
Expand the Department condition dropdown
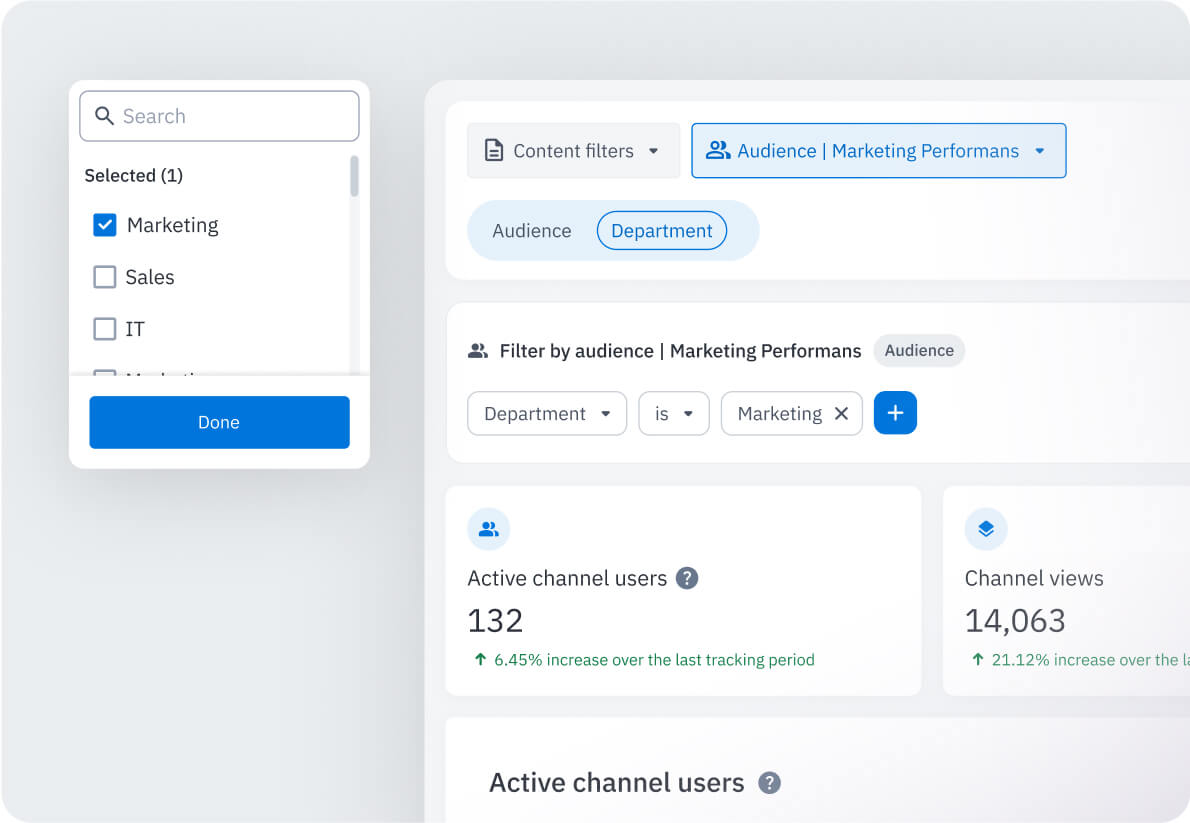point(546,413)
